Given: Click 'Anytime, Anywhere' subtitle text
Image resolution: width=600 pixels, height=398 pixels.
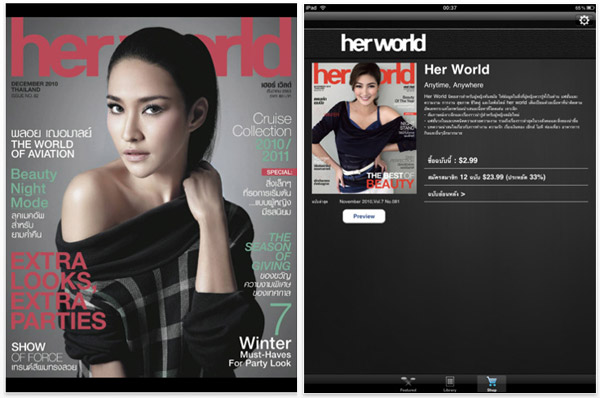Looking at the screenshot, I should click(453, 85).
